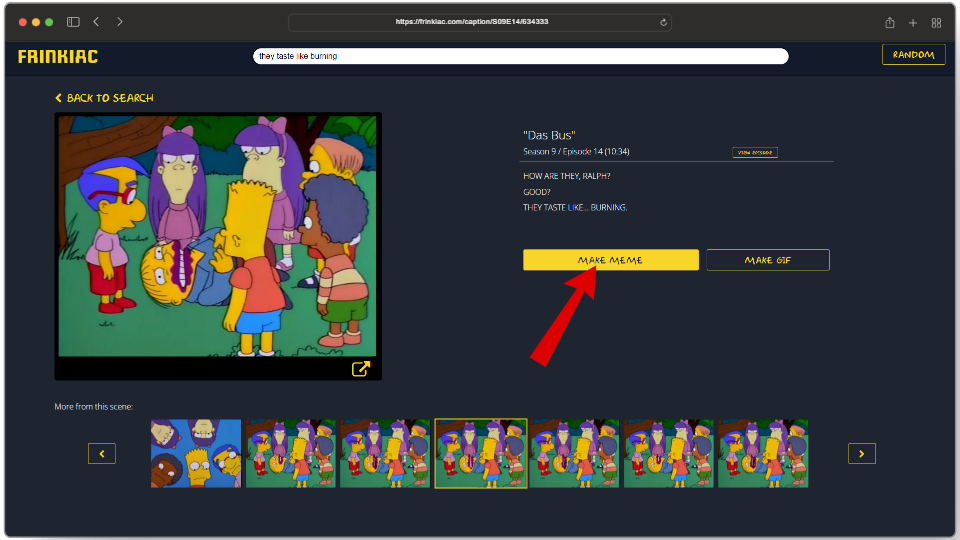Select the seventh scene thumbnail

click(763, 454)
